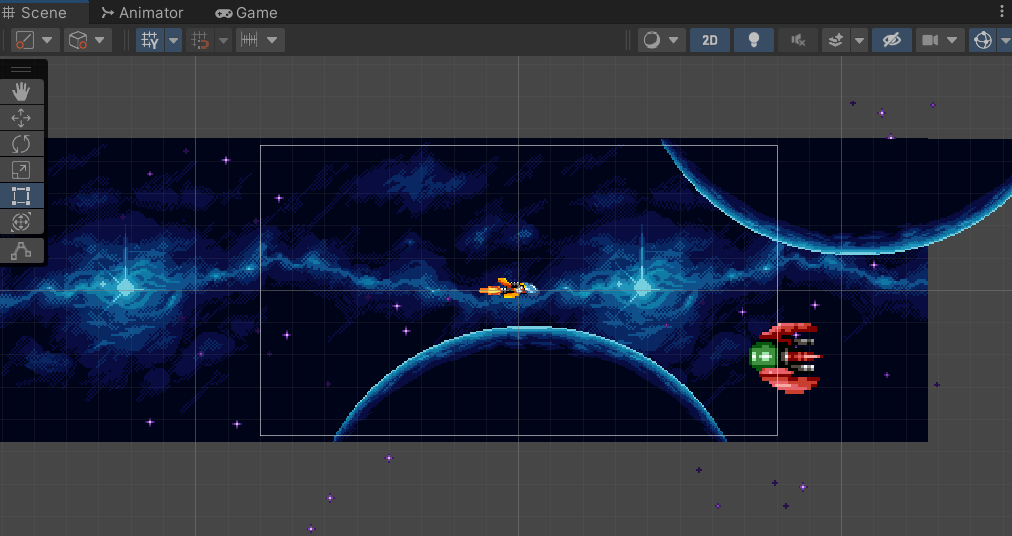1012x536 pixels.
Task: Toggle hidden objects visibility eye icon
Action: (x=892, y=40)
